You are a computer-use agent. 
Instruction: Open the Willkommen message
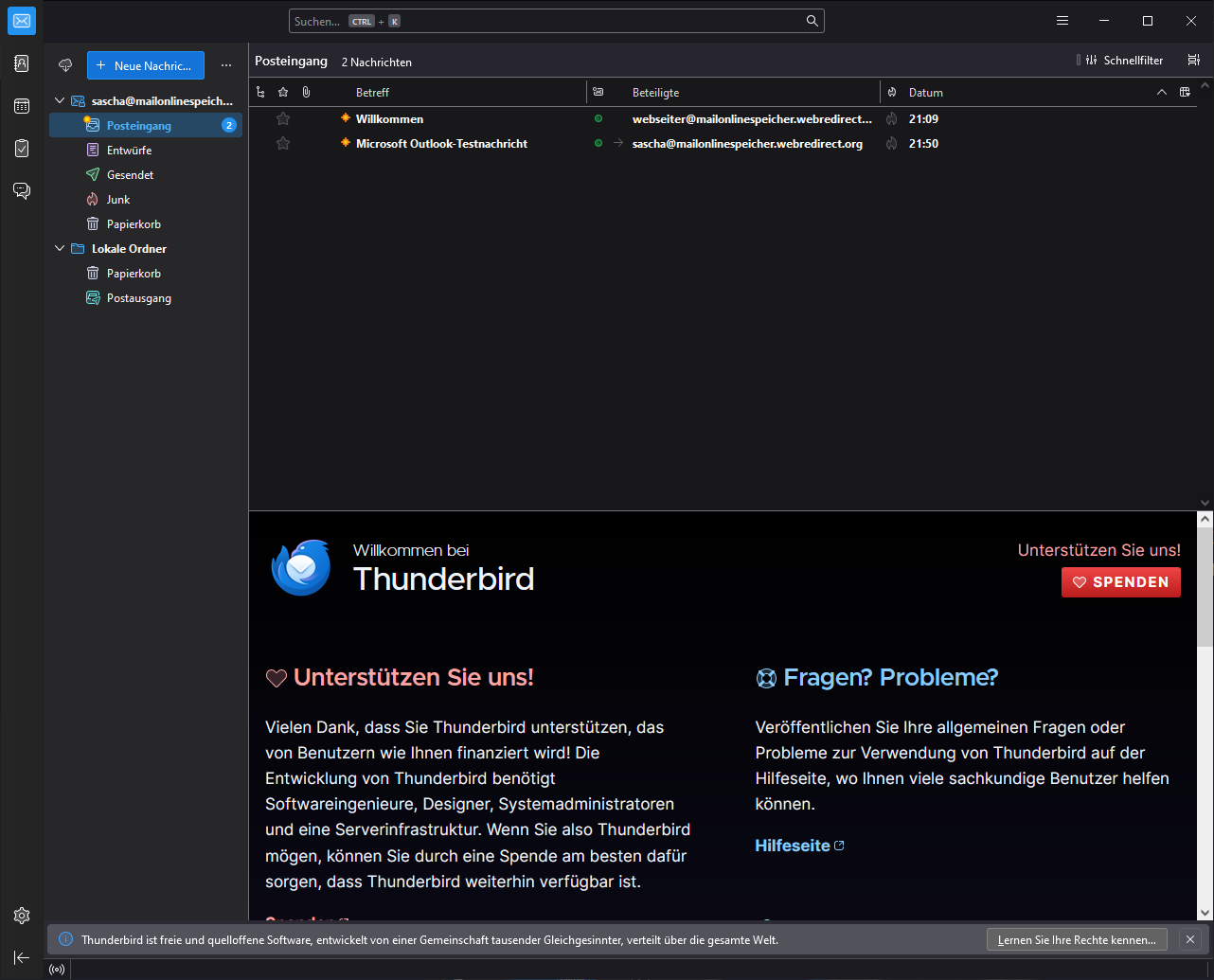(x=389, y=119)
